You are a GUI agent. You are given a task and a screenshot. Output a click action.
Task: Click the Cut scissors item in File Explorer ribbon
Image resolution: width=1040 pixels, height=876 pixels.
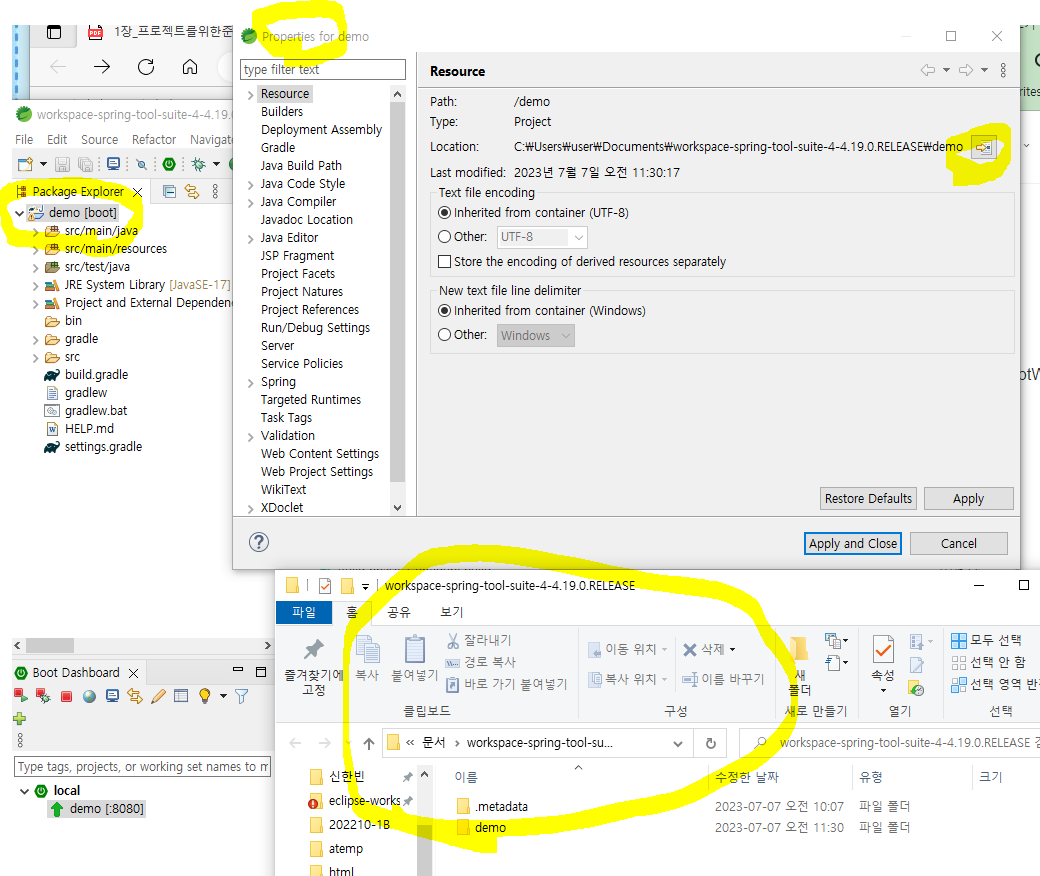pos(480,641)
